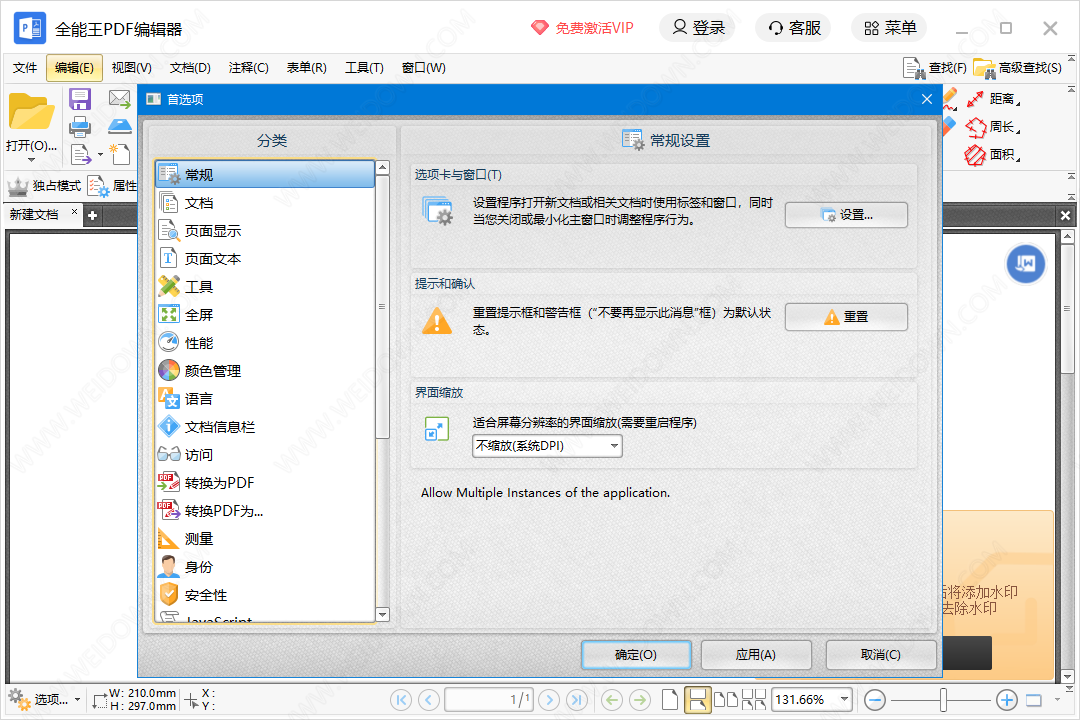Open the 表单(R) menu

pos(307,68)
